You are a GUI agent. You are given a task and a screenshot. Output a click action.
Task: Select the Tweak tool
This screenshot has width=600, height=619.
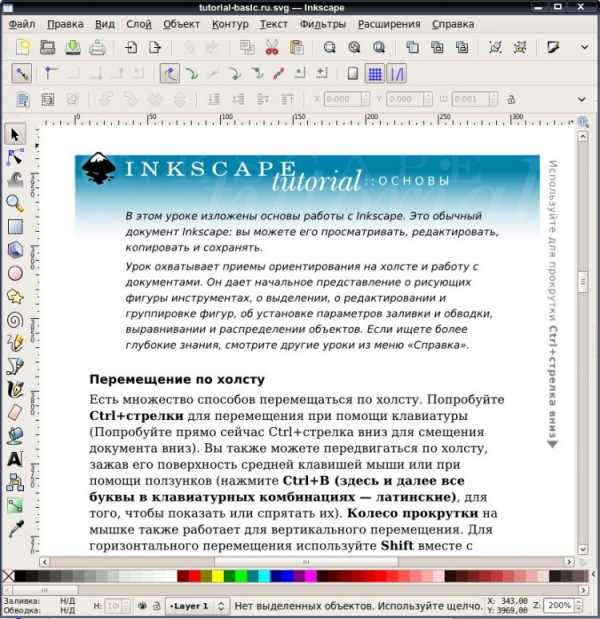click(x=15, y=180)
